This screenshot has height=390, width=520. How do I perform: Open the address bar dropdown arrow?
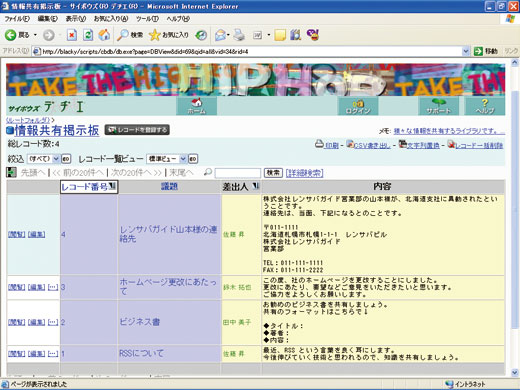(466, 51)
